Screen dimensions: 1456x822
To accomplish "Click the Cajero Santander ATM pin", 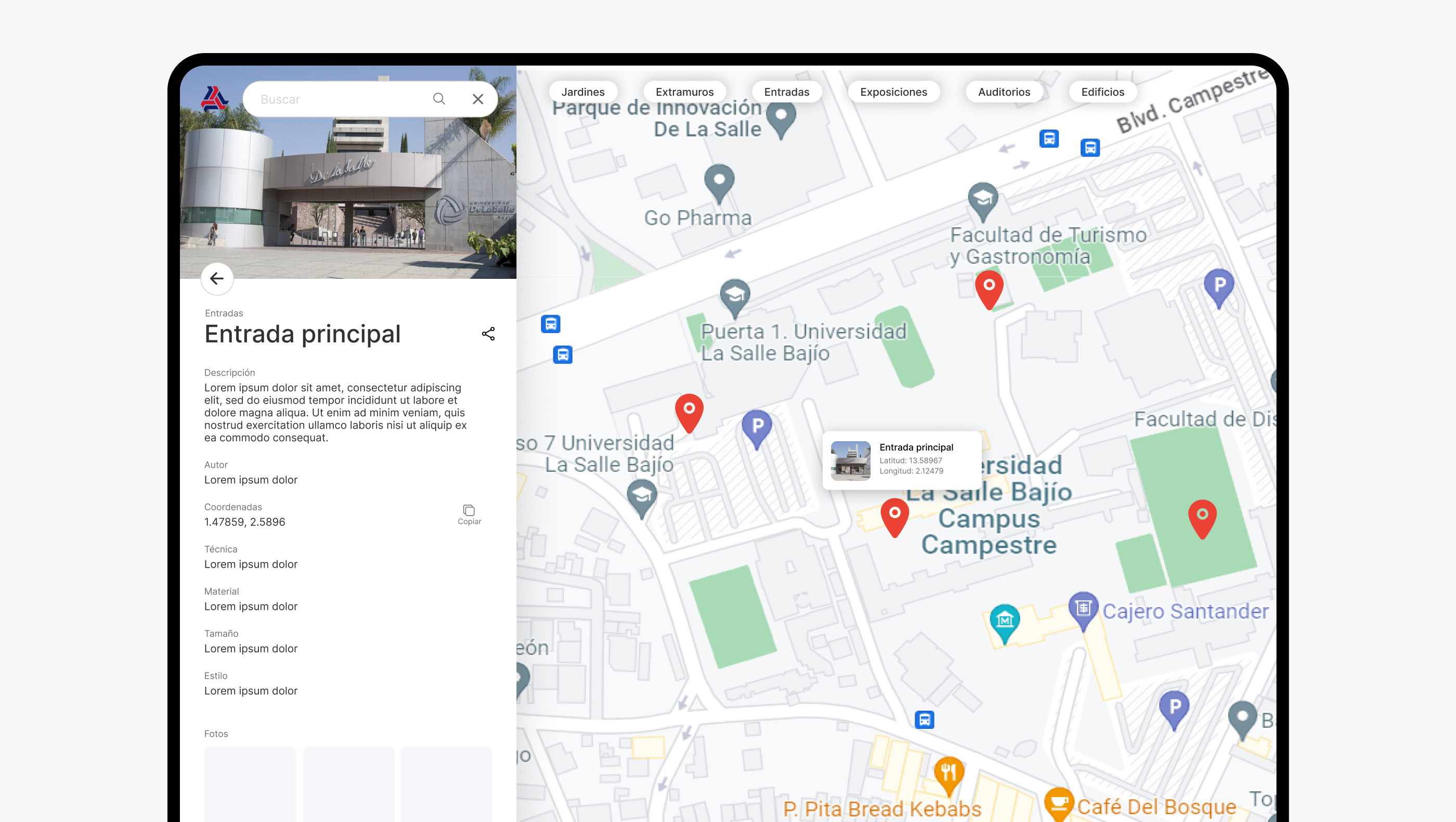I will point(1083,611).
